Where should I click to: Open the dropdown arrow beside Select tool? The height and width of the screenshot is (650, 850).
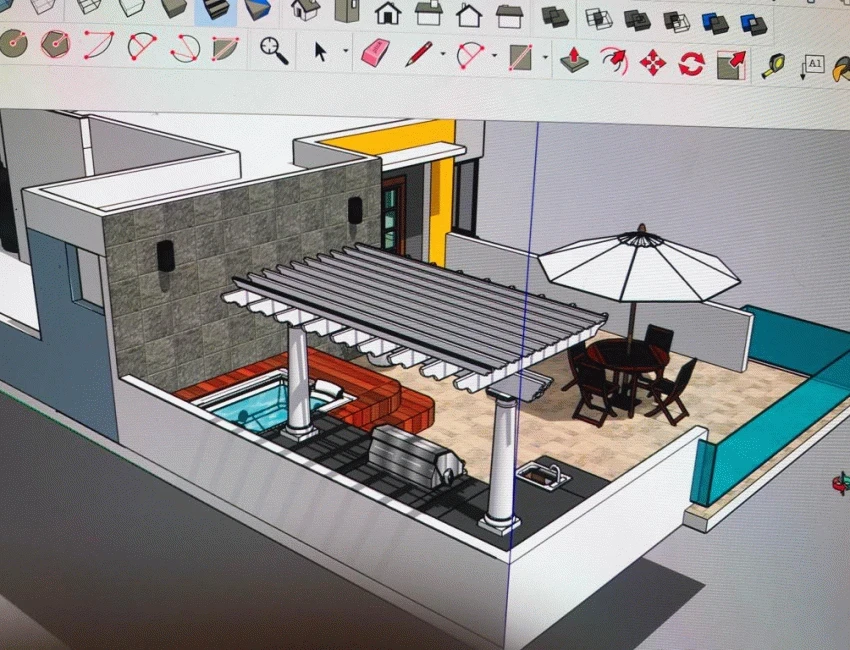click(345, 51)
